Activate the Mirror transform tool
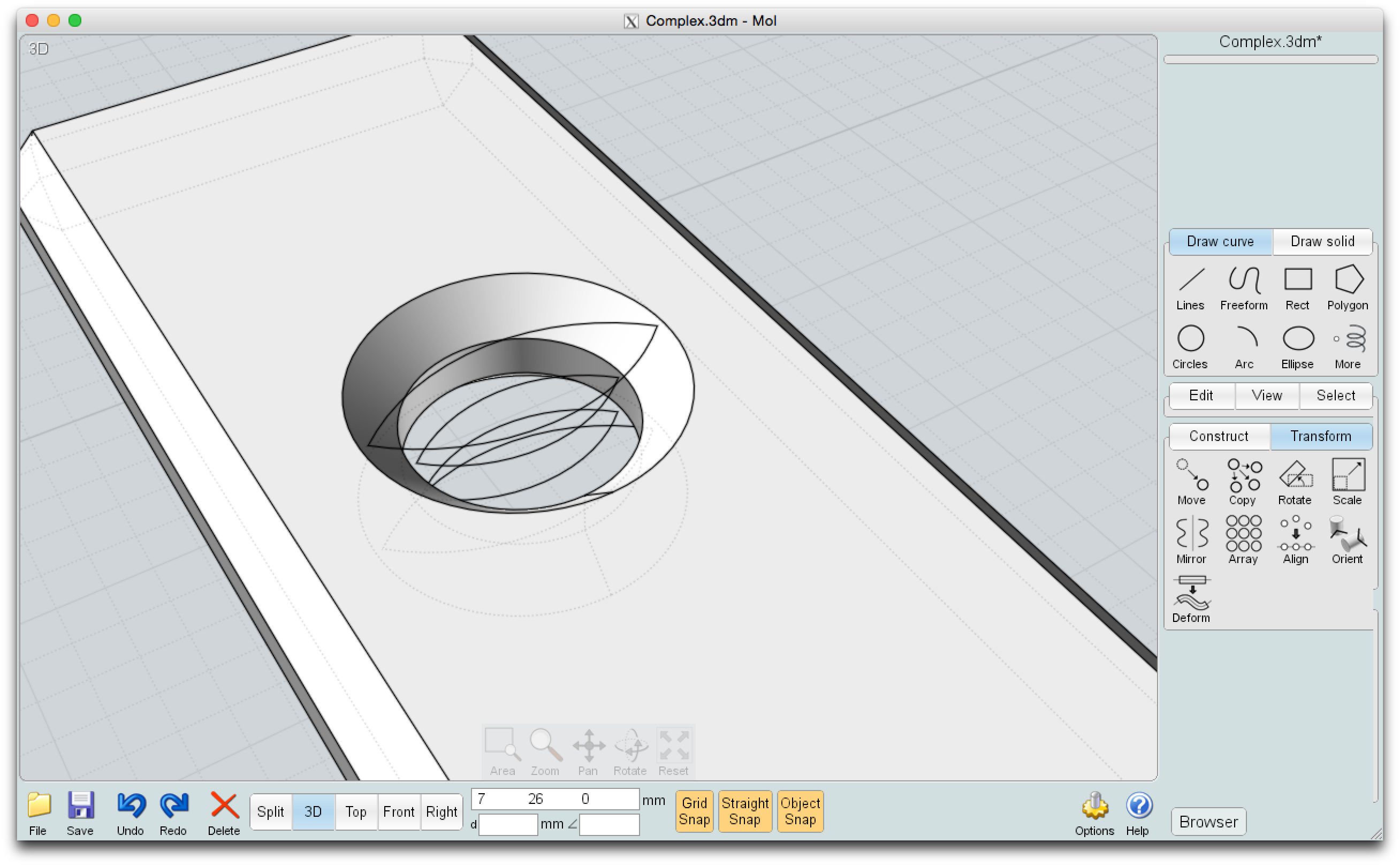This screenshot has height=866, width=1400. click(1192, 541)
